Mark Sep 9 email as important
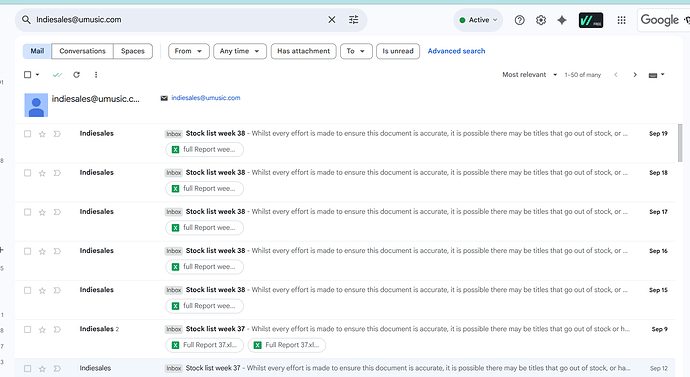The height and width of the screenshot is (377, 690). pos(57,329)
